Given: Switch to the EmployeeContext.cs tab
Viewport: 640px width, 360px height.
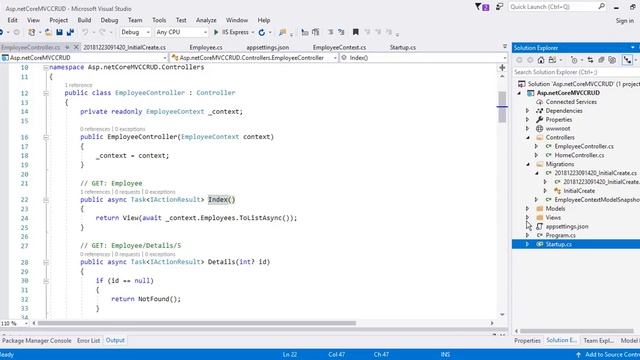Looking at the screenshot, I should coord(339,47).
